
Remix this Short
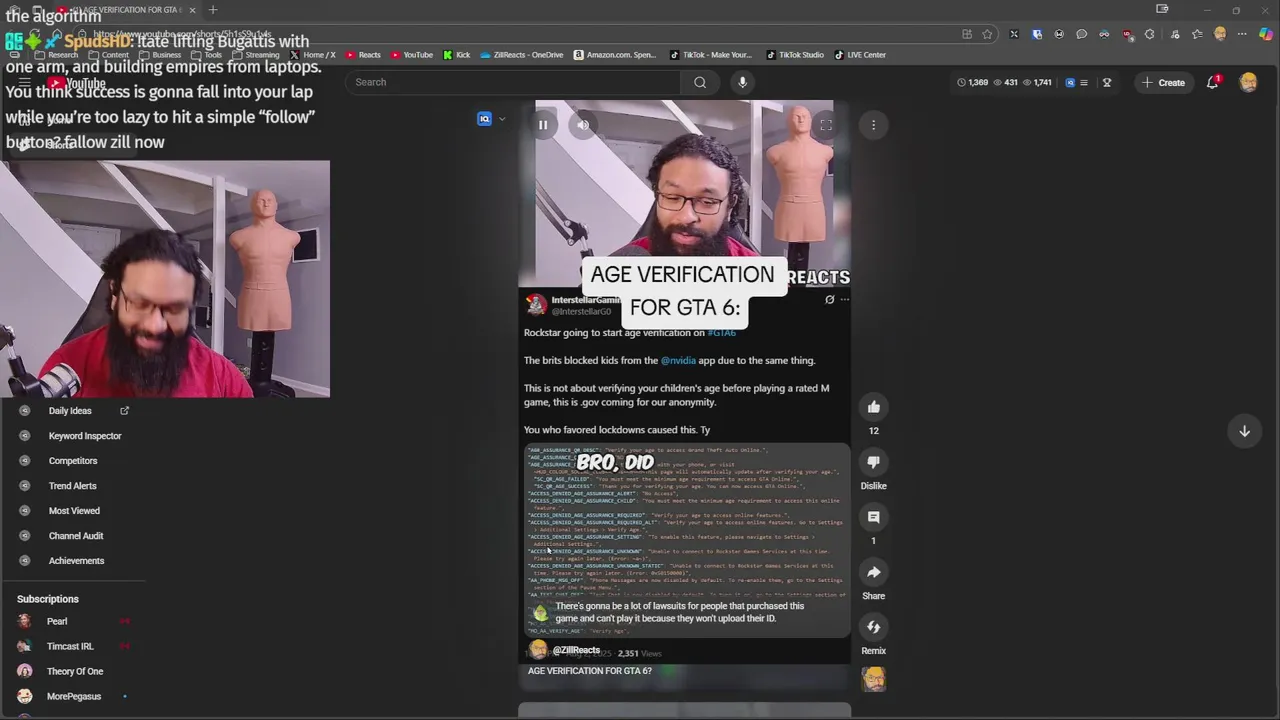pos(874,627)
